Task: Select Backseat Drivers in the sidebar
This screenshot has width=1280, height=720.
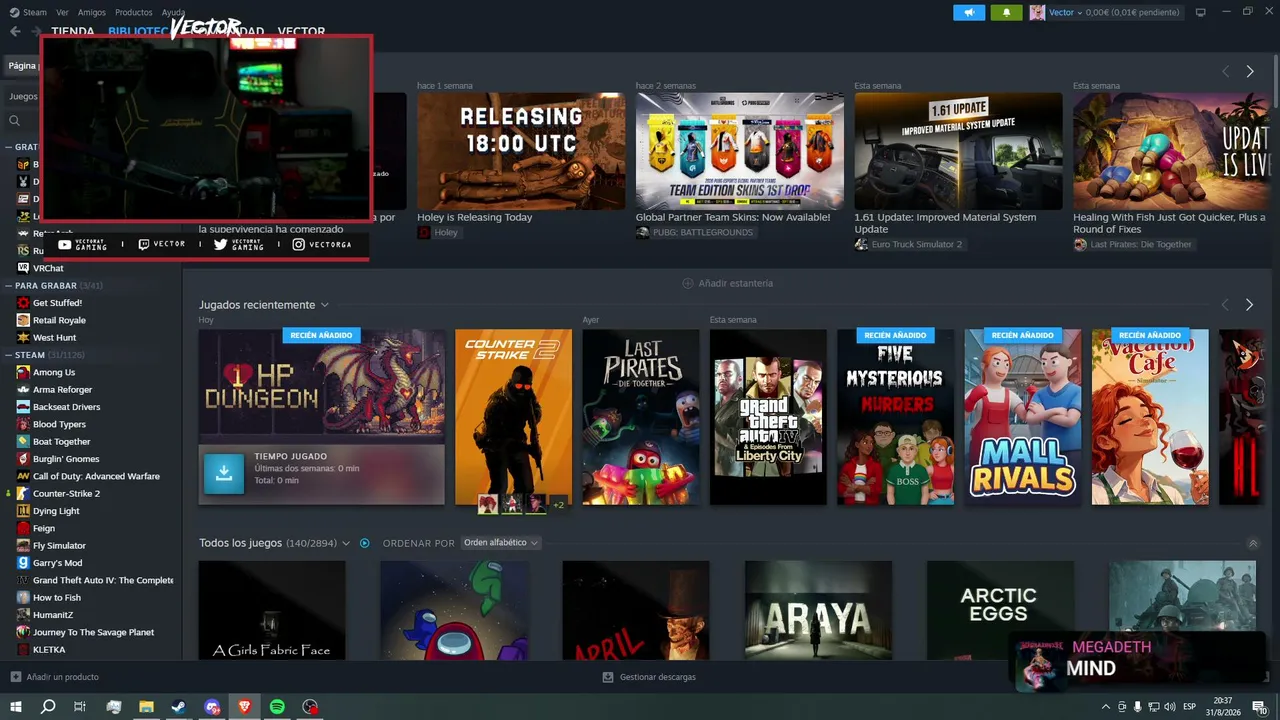Action: coord(67,407)
